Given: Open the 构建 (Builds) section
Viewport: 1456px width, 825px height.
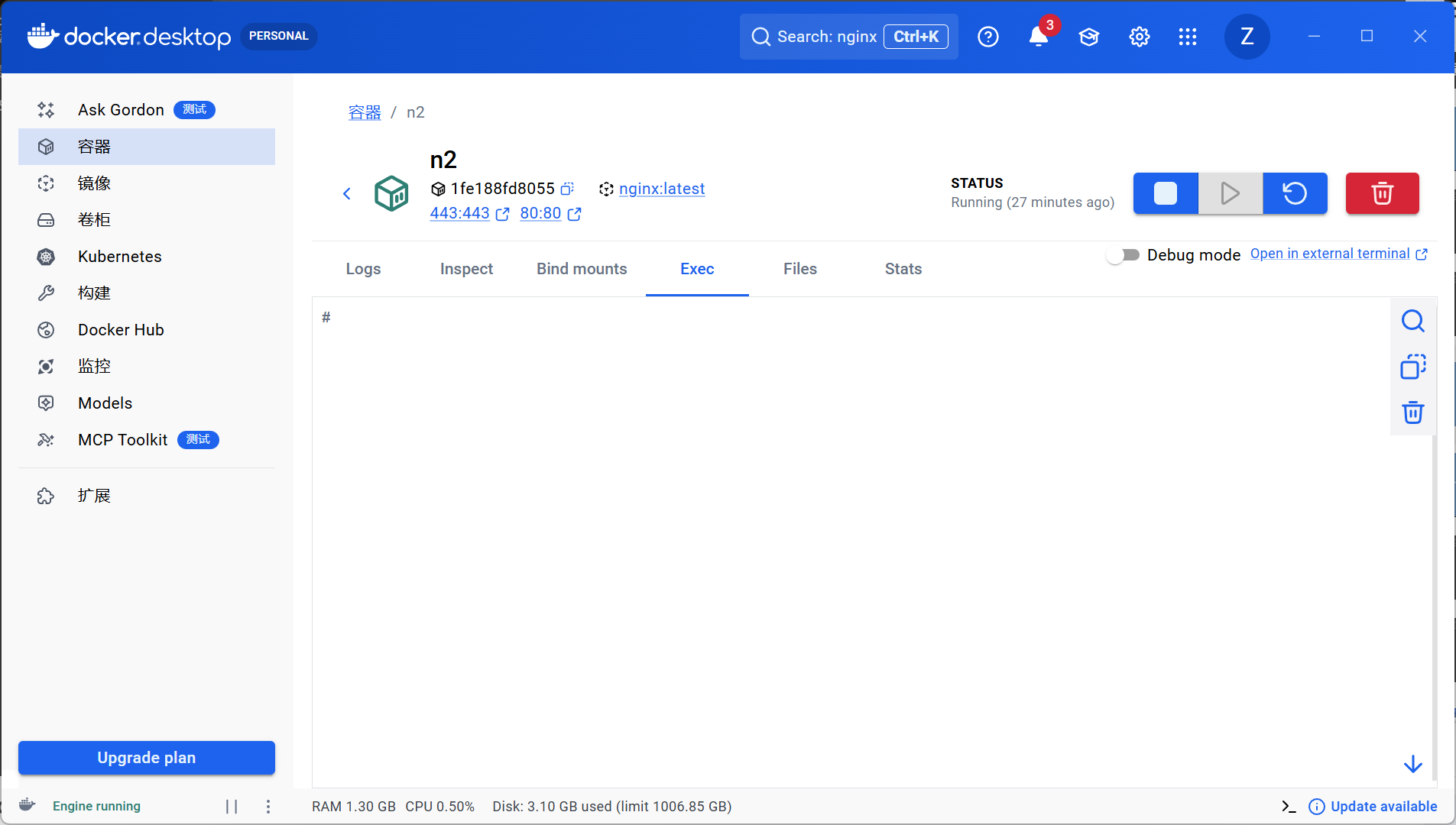Looking at the screenshot, I should point(146,293).
